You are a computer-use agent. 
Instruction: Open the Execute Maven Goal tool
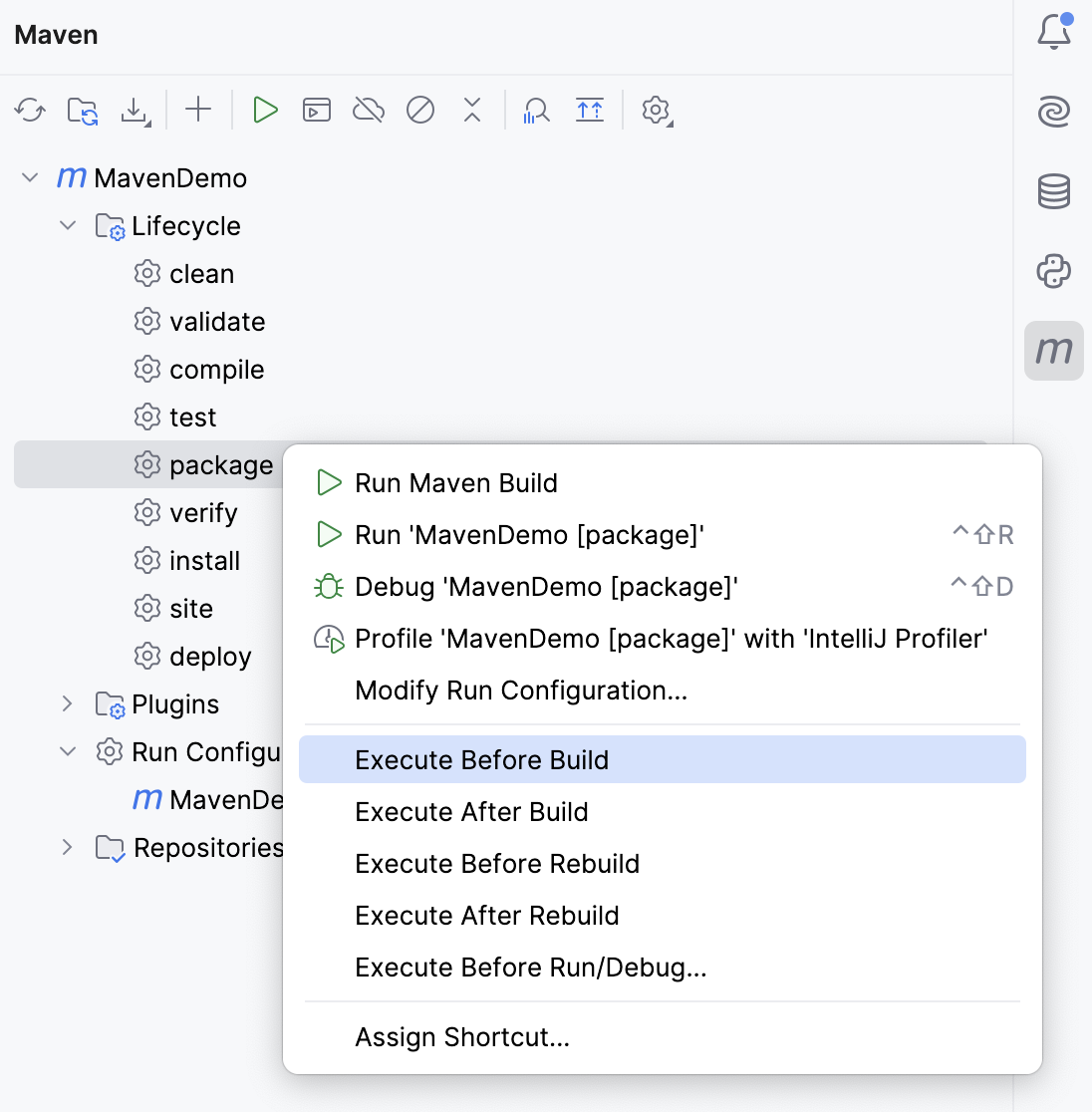[x=316, y=110]
